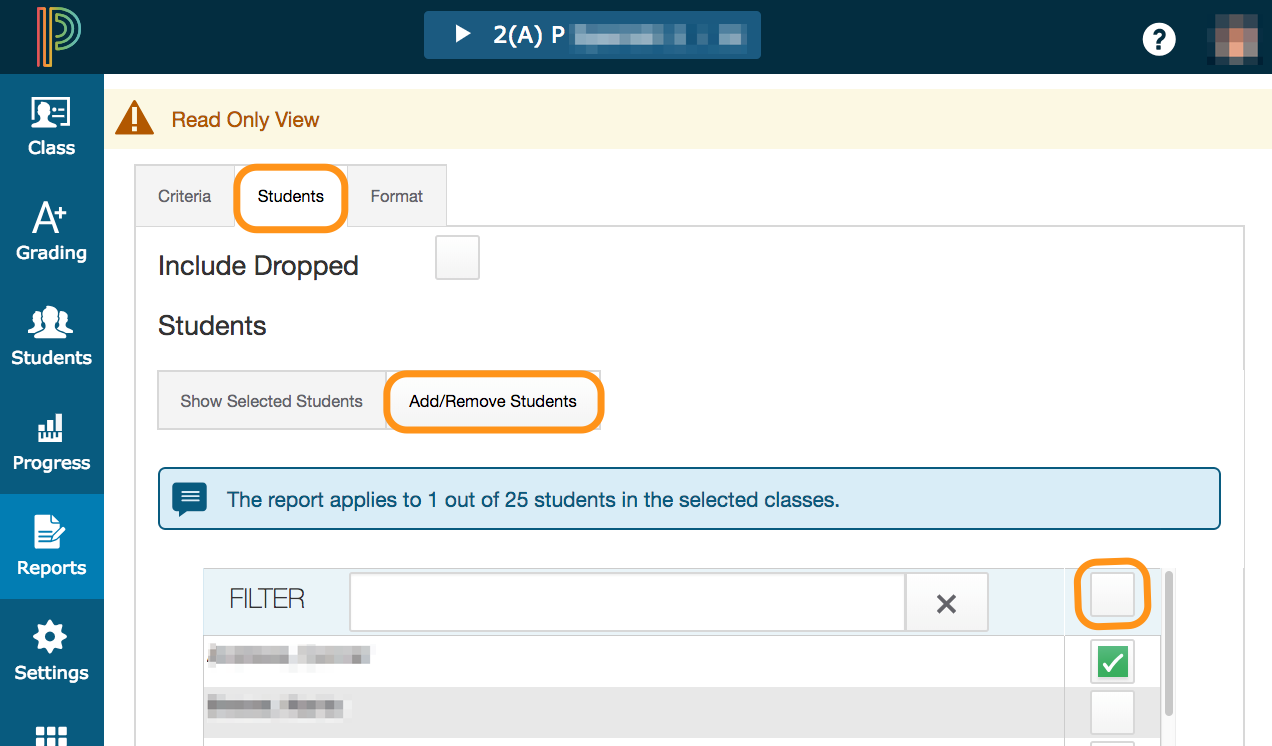Viewport: 1272px width, 746px height.
Task: Select Show Selected Students
Action: [271, 401]
